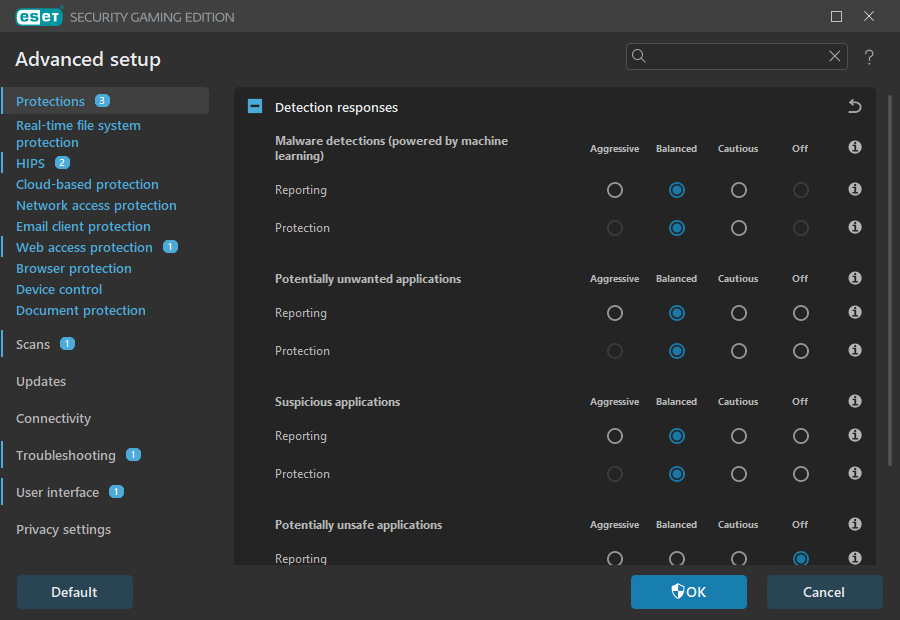Show info for Malware detections header

855,148
